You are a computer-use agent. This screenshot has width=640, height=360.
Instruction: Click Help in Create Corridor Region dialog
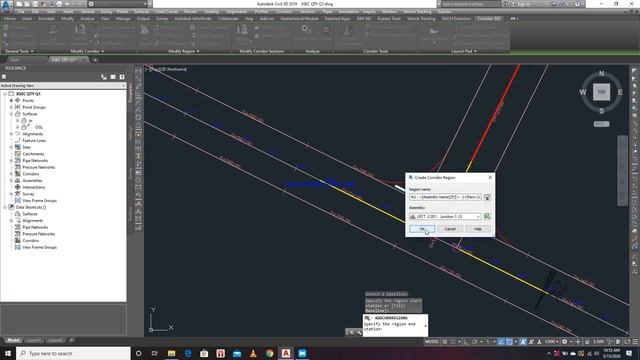pyautogui.click(x=478, y=229)
